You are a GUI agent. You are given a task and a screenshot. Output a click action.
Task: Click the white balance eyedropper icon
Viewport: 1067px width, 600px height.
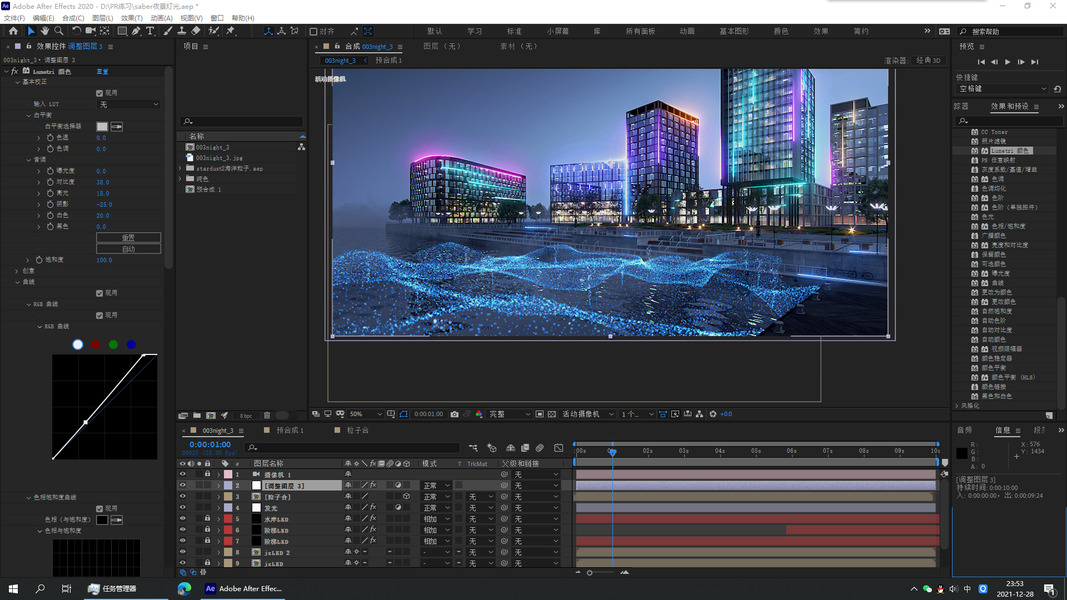point(116,127)
